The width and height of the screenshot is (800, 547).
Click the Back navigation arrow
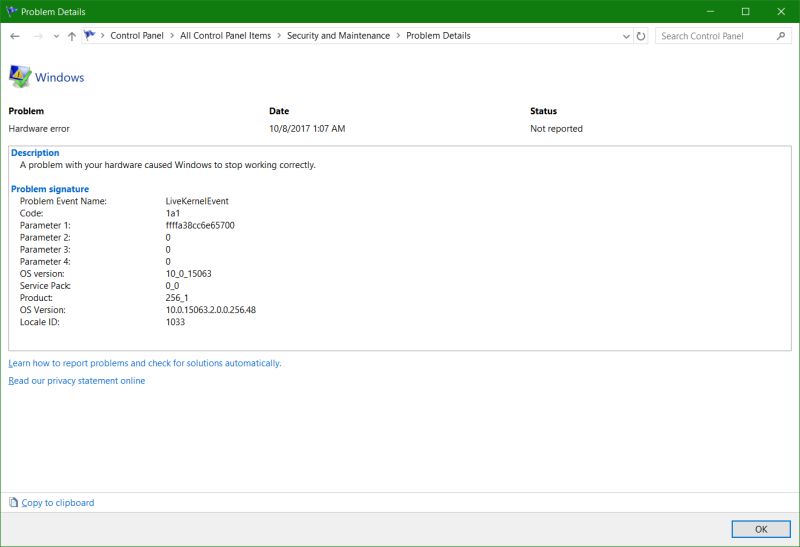(15, 36)
